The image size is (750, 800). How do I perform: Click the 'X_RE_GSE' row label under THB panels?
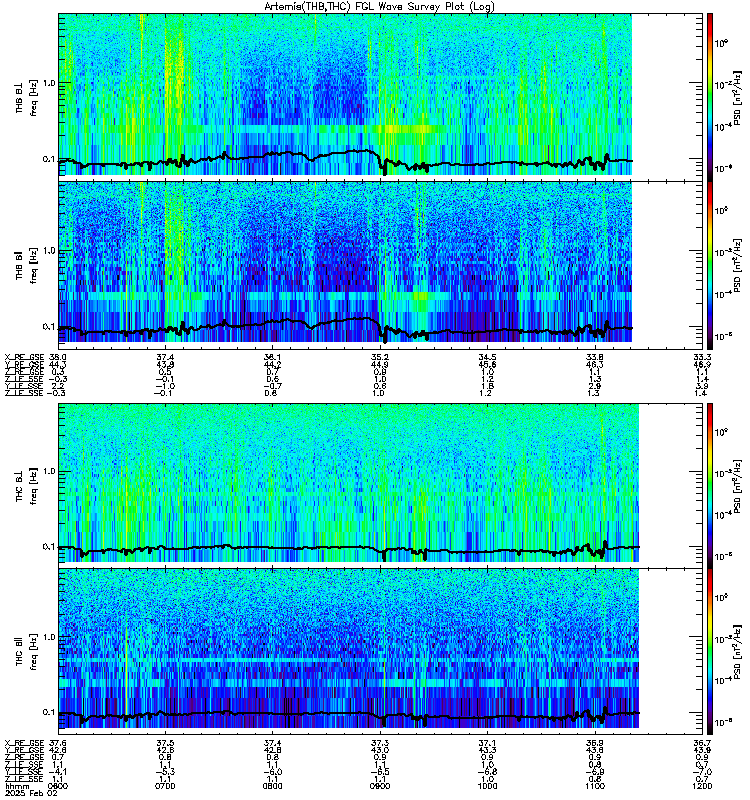[x=24, y=357]
